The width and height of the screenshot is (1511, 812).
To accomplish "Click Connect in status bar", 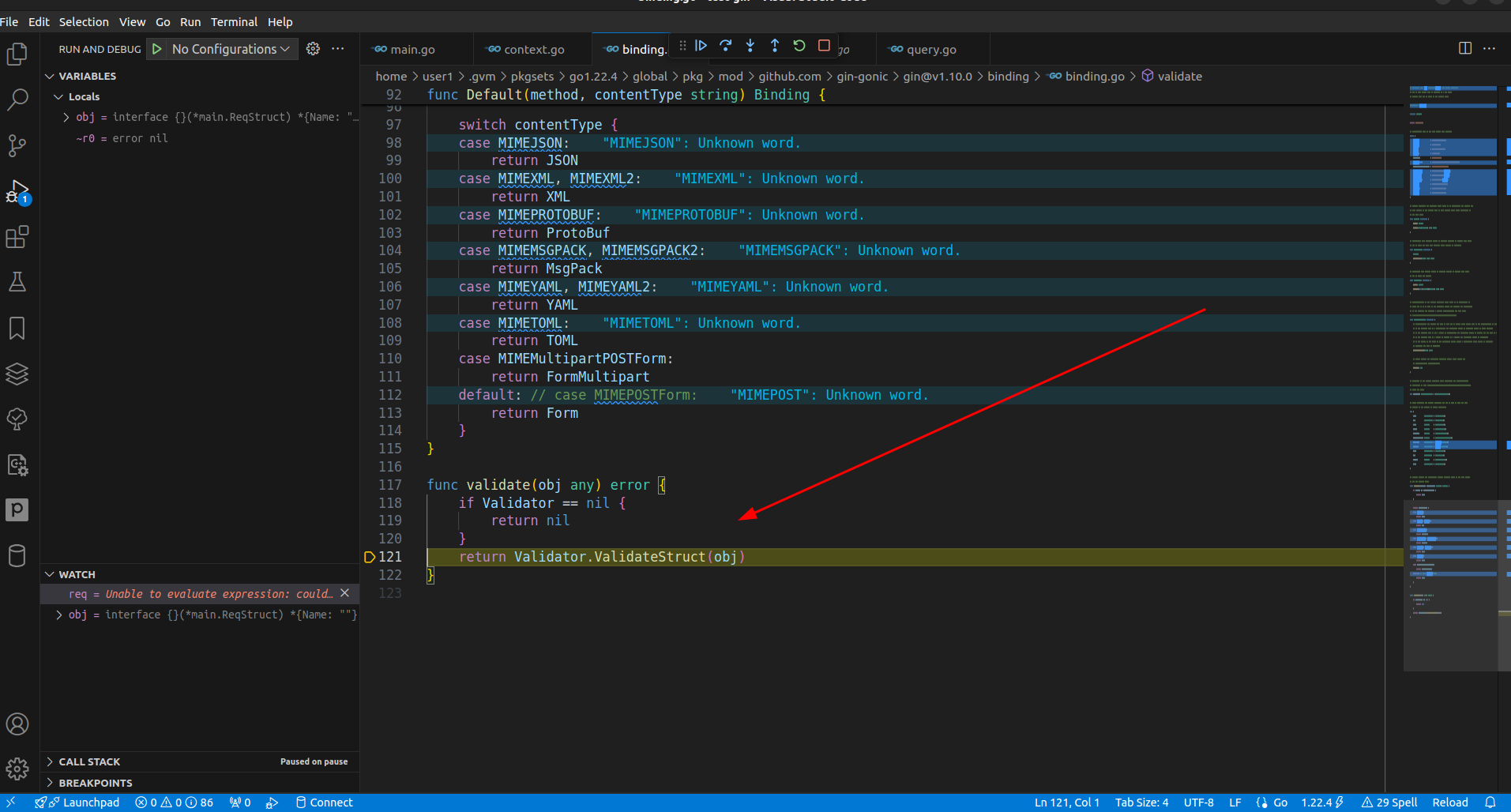I will [x=325, y=803].
